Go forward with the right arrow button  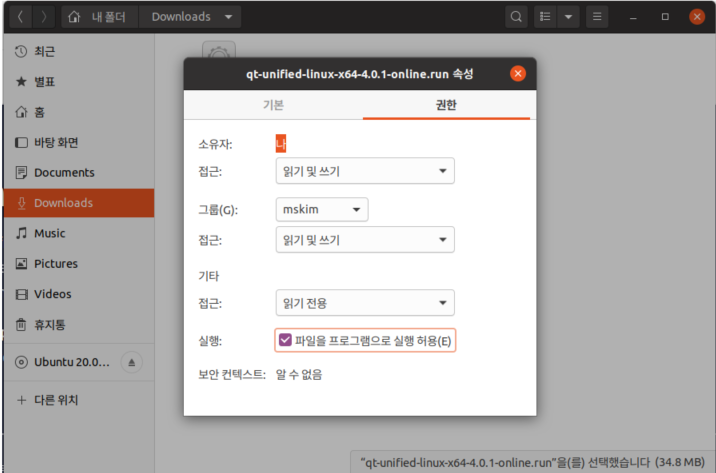[43, 17]
